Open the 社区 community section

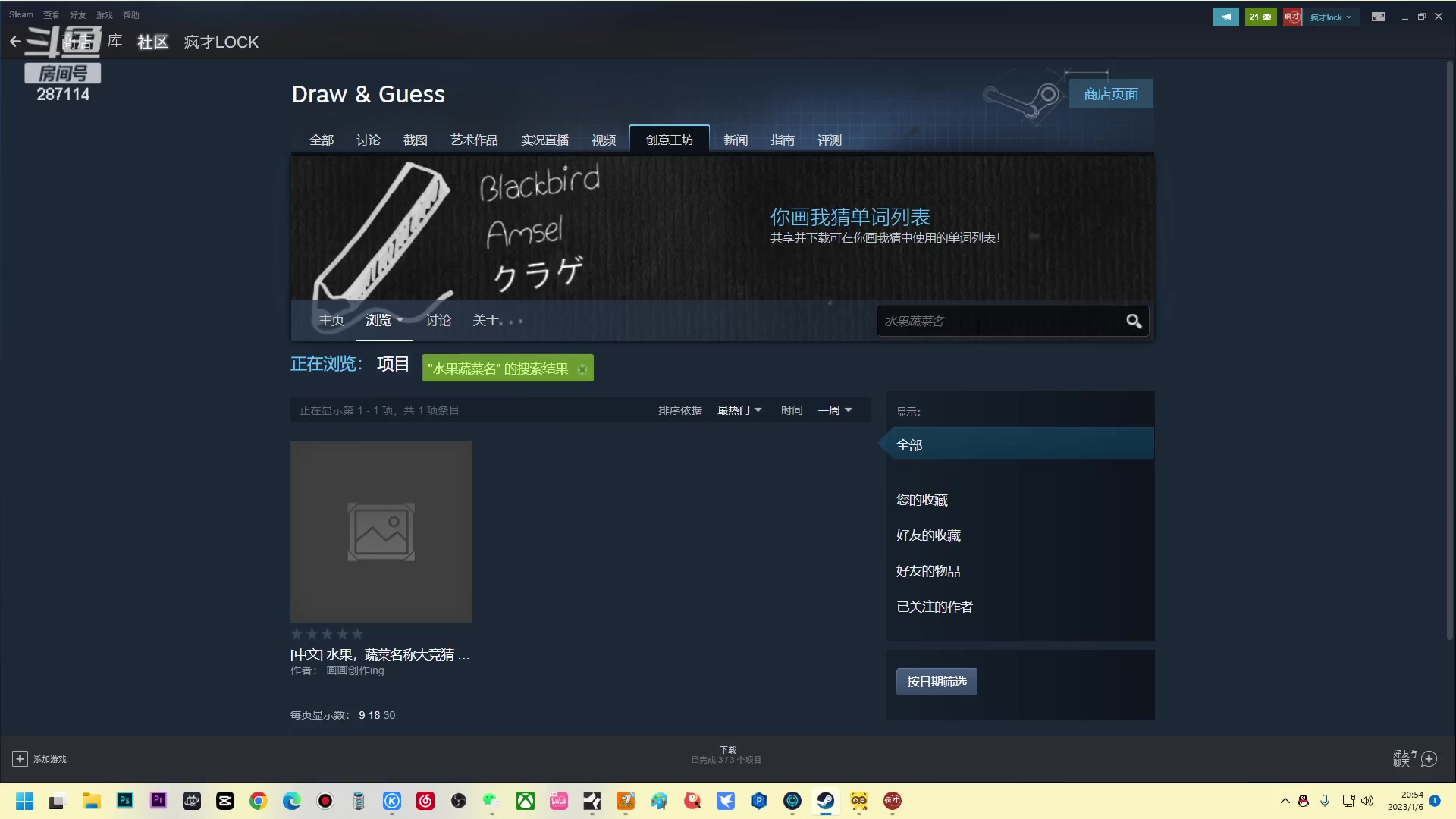(152, 42)
